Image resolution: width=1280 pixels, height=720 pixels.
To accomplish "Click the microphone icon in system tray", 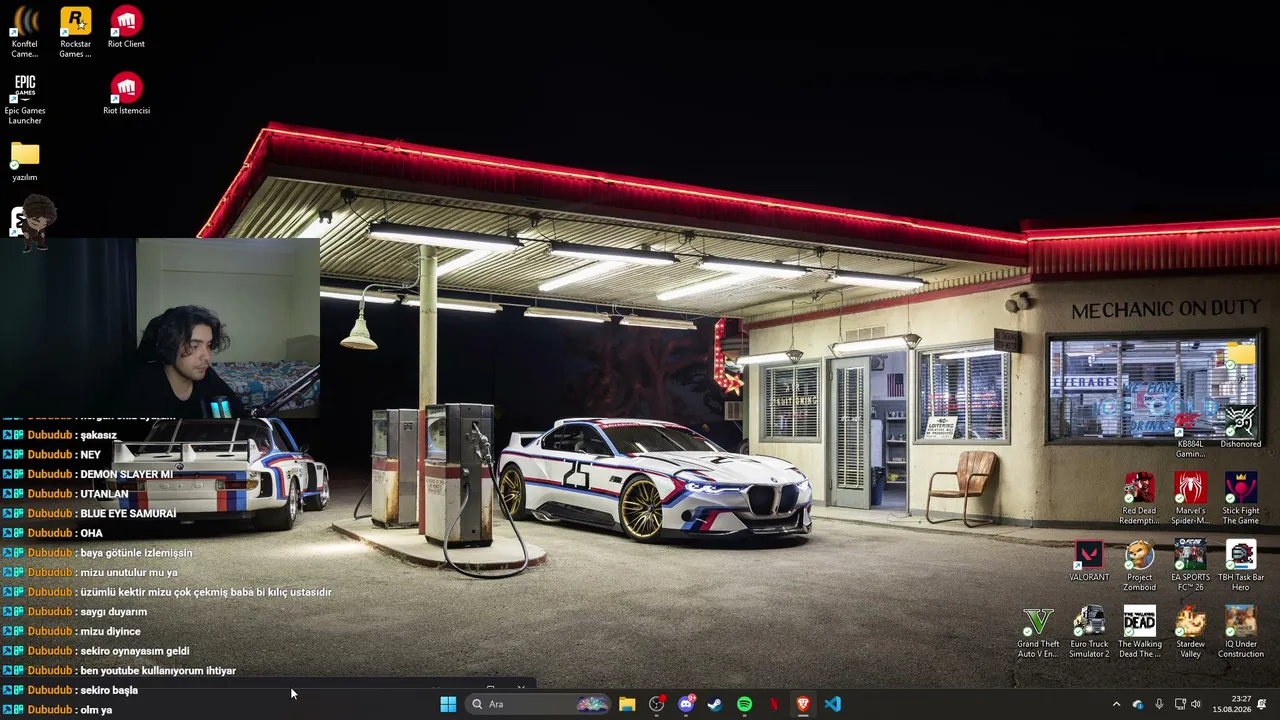I will click(x=1159, y=704).
